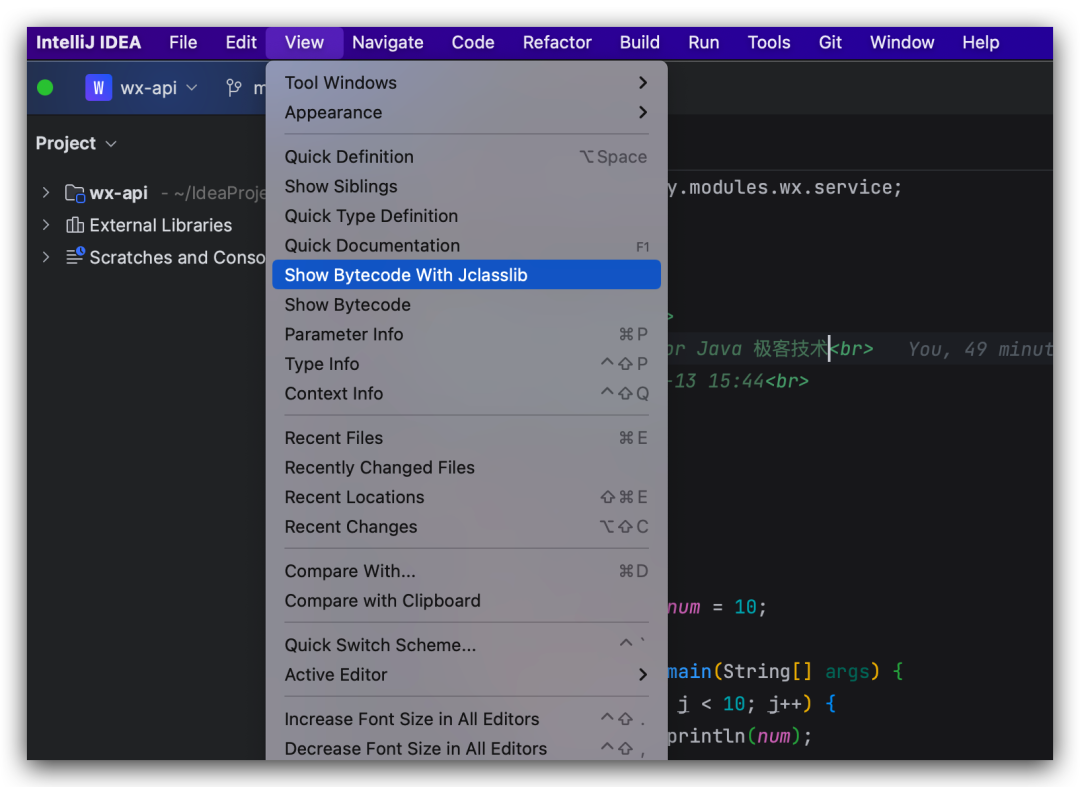Click the Scratches and Consoles icon

[x=75, y=257]
